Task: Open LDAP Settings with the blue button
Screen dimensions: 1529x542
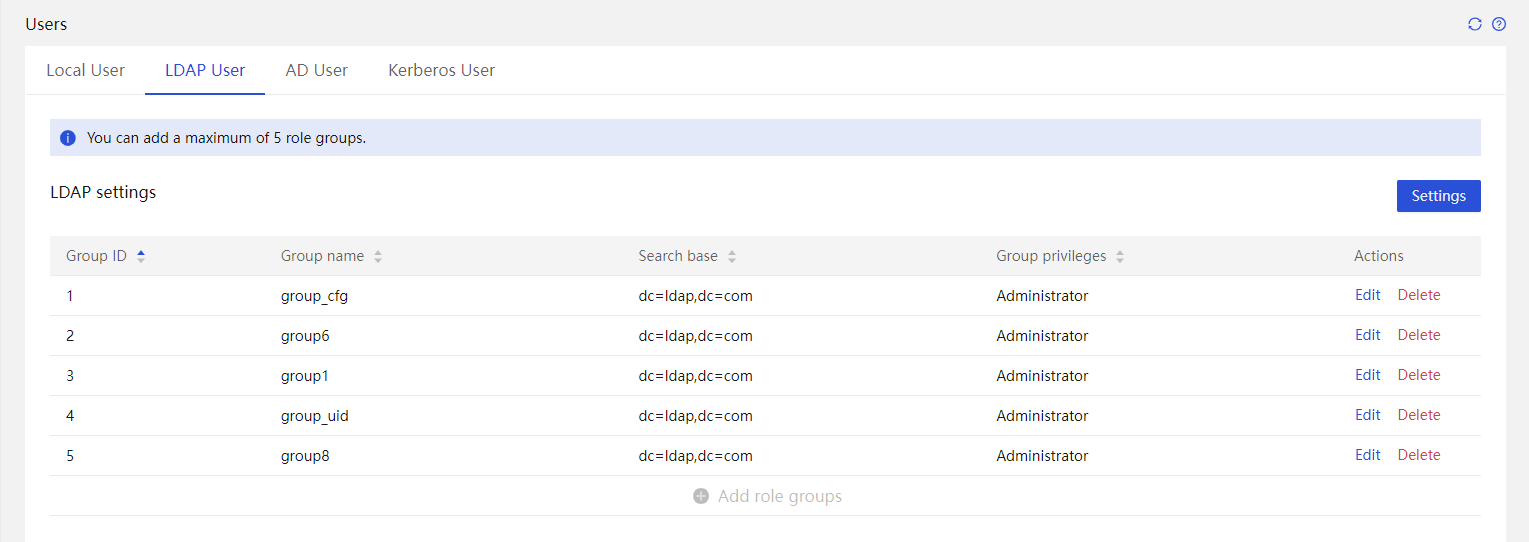Action: click(1438, 196)
